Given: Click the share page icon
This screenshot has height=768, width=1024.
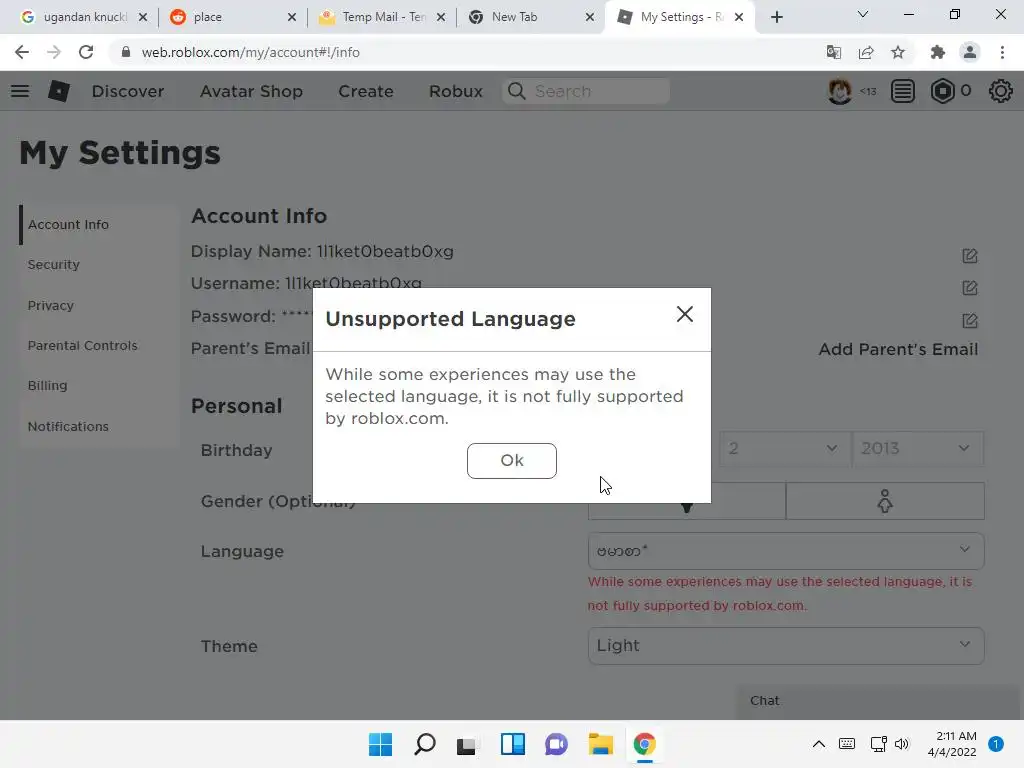Looking at the screenshot, I should point(866,52).
